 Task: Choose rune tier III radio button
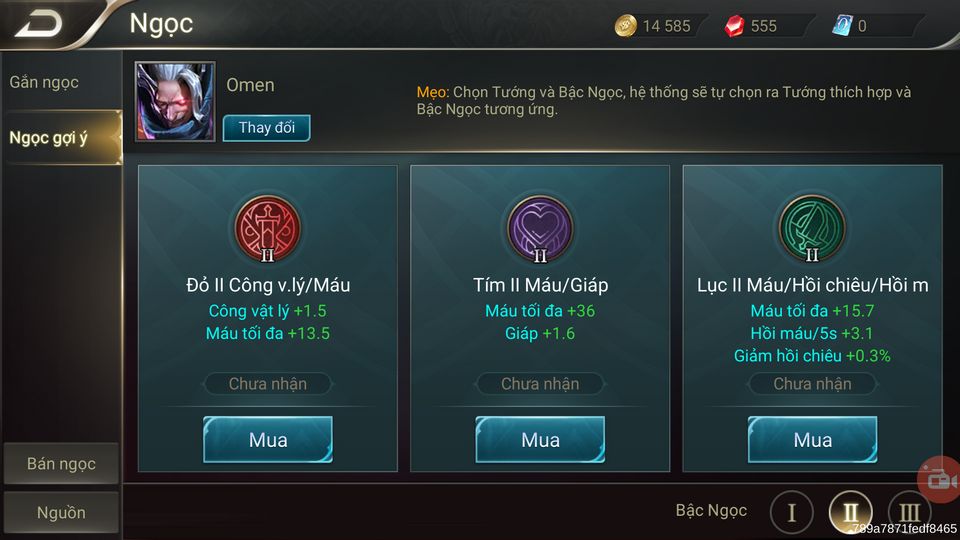click(909, 512)
